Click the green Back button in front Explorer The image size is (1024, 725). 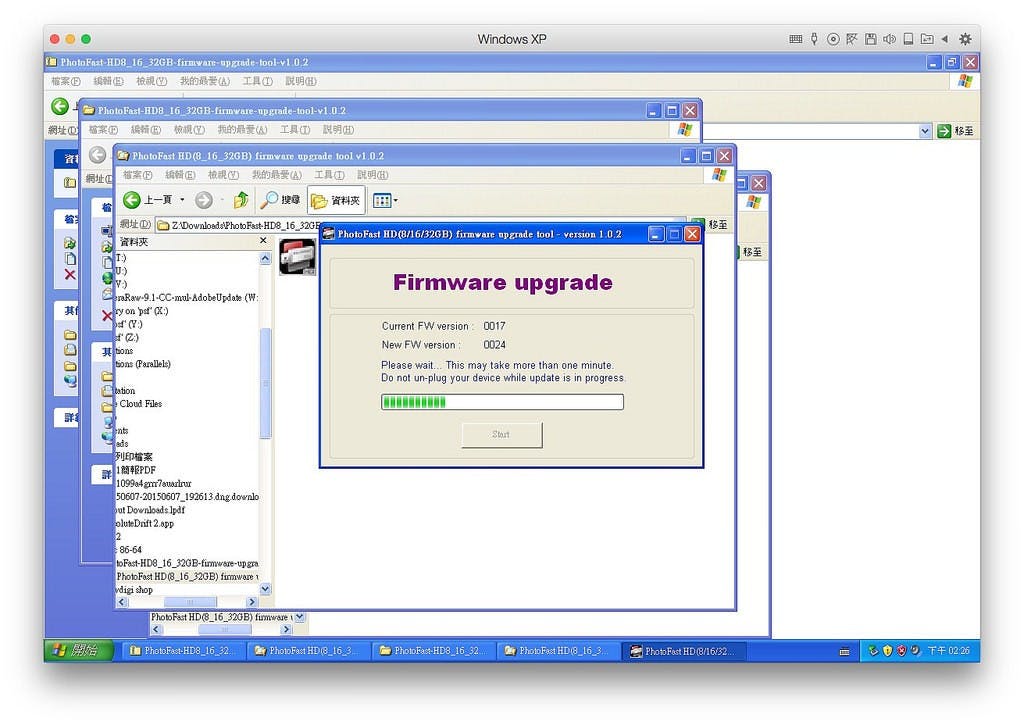pyautogui.click(x=132, y=200)
